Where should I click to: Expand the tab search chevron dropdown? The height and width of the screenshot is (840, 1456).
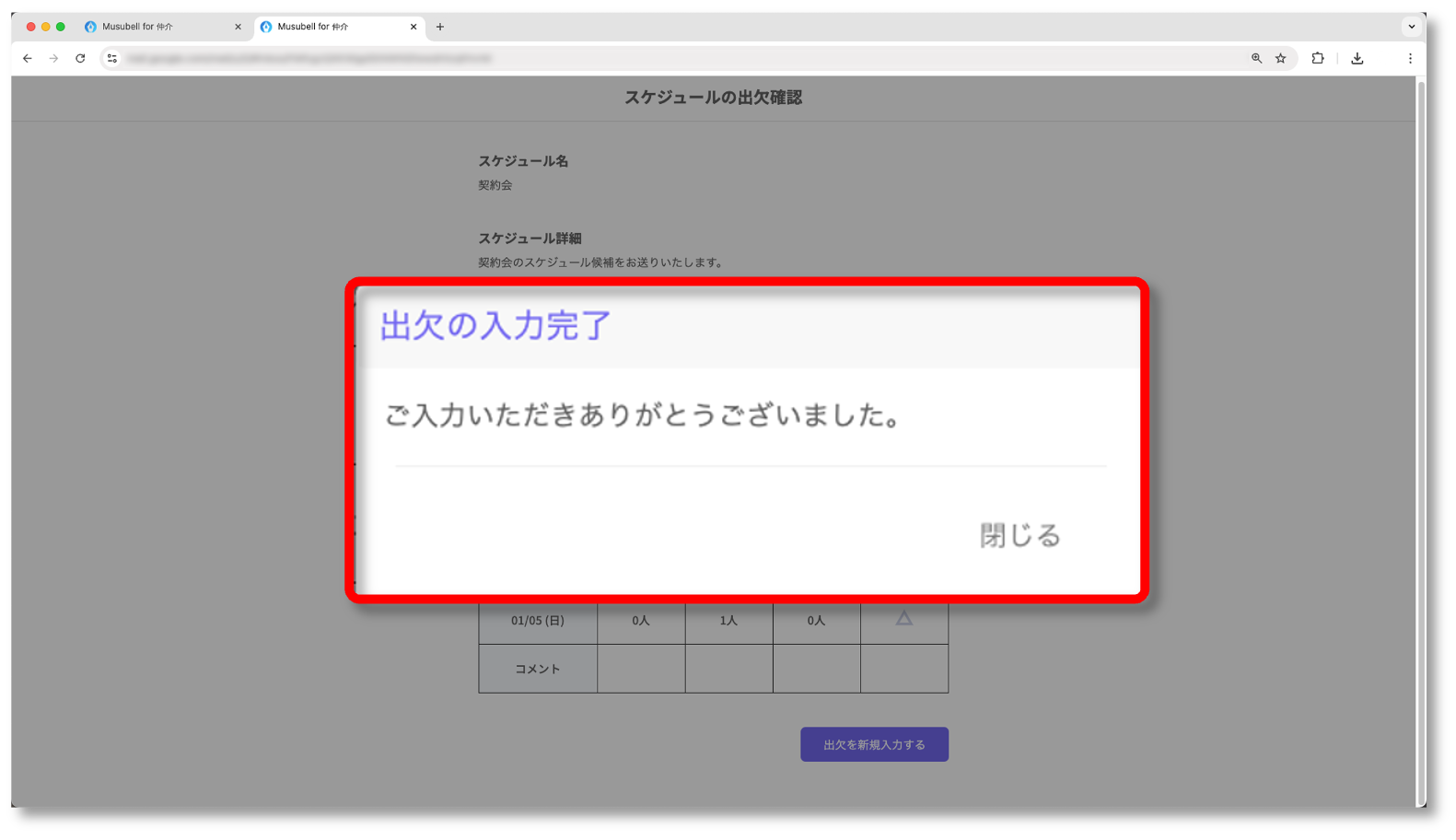tap(1411, 27)
